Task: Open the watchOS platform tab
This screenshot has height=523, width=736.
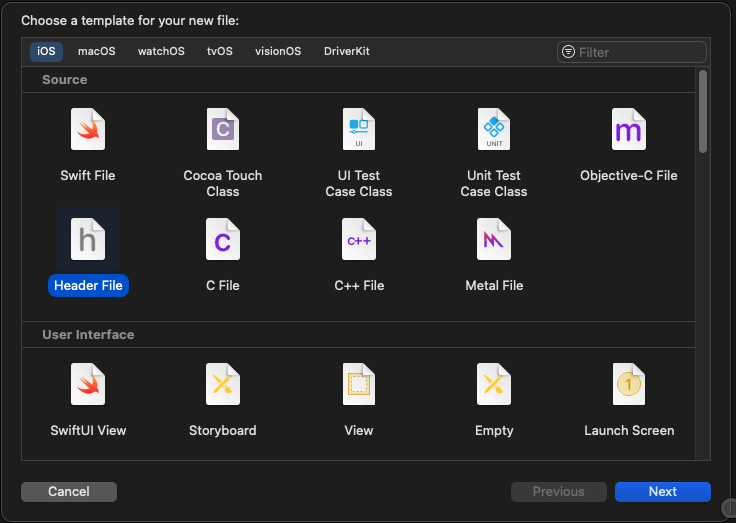Action: (161, 51)
